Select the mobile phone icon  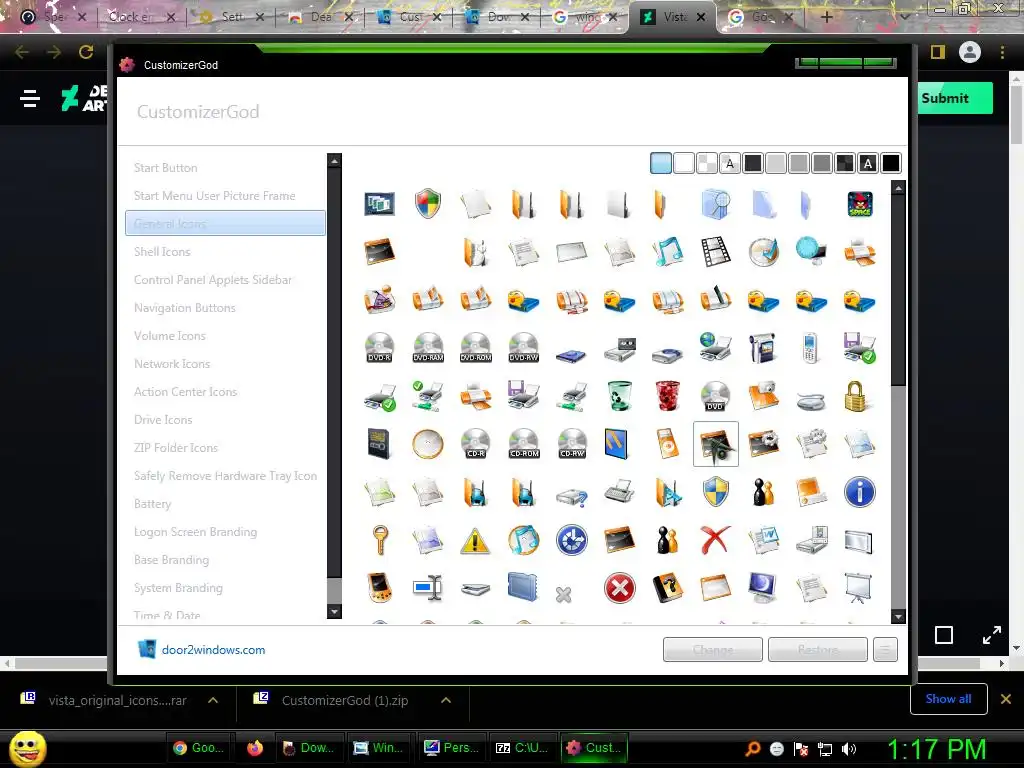click(810, 347)
